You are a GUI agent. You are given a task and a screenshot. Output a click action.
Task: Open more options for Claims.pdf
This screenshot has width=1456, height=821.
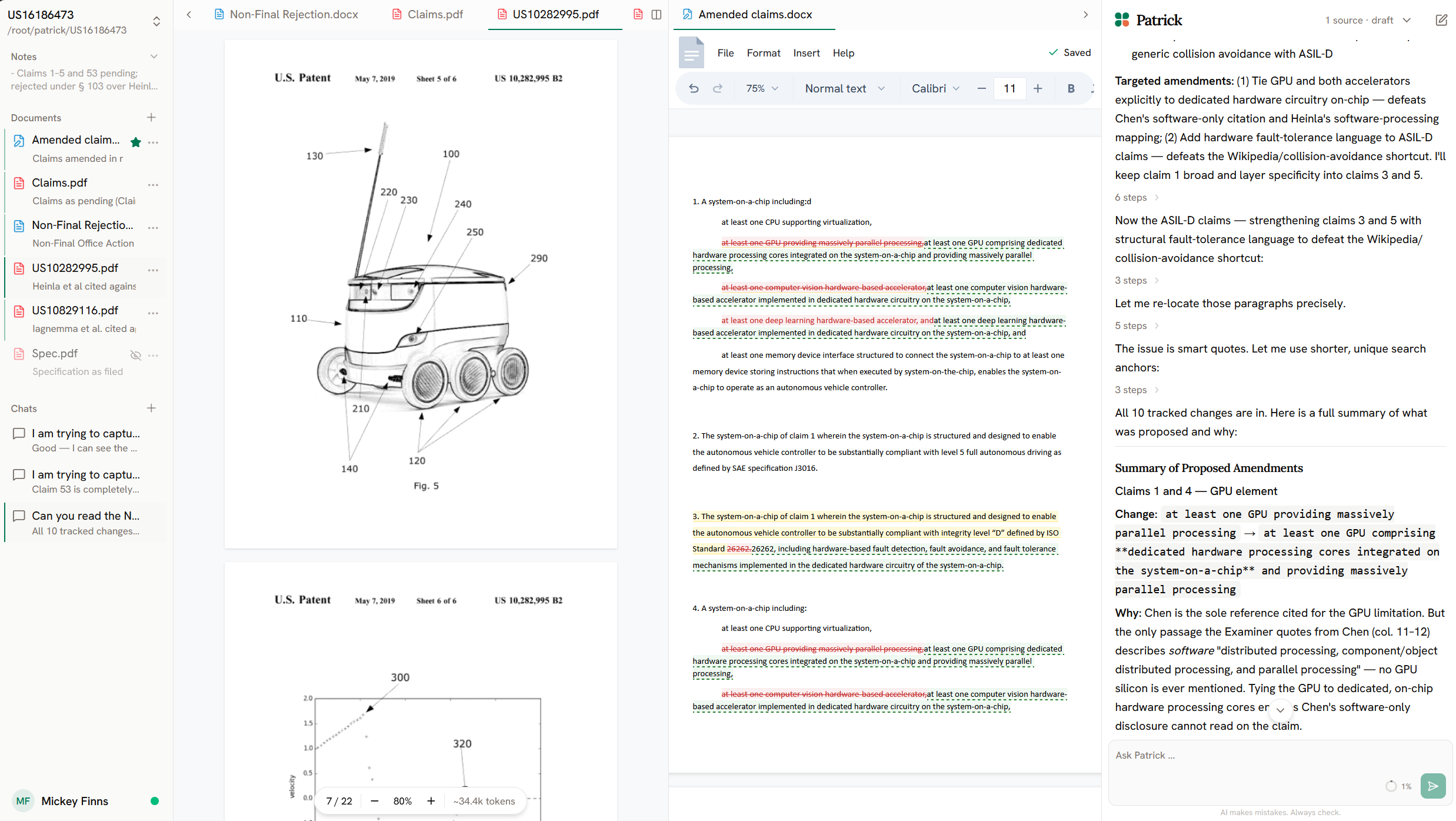(x=154, y=185)
